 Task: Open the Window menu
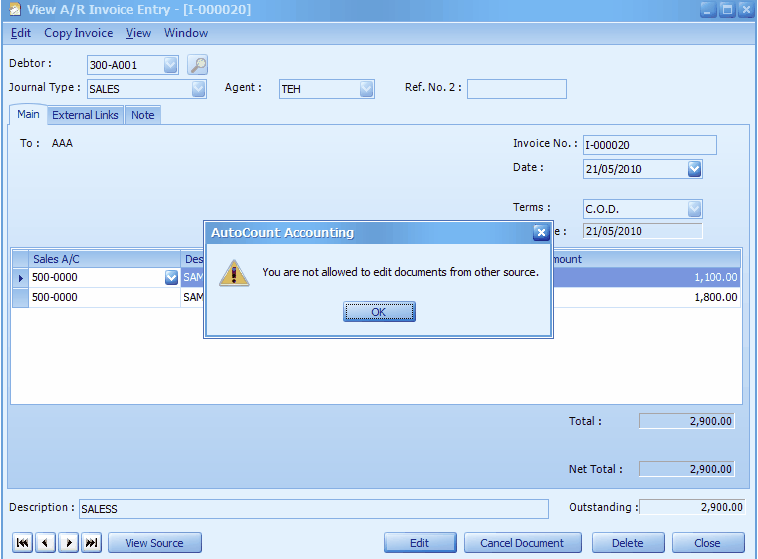186,33
